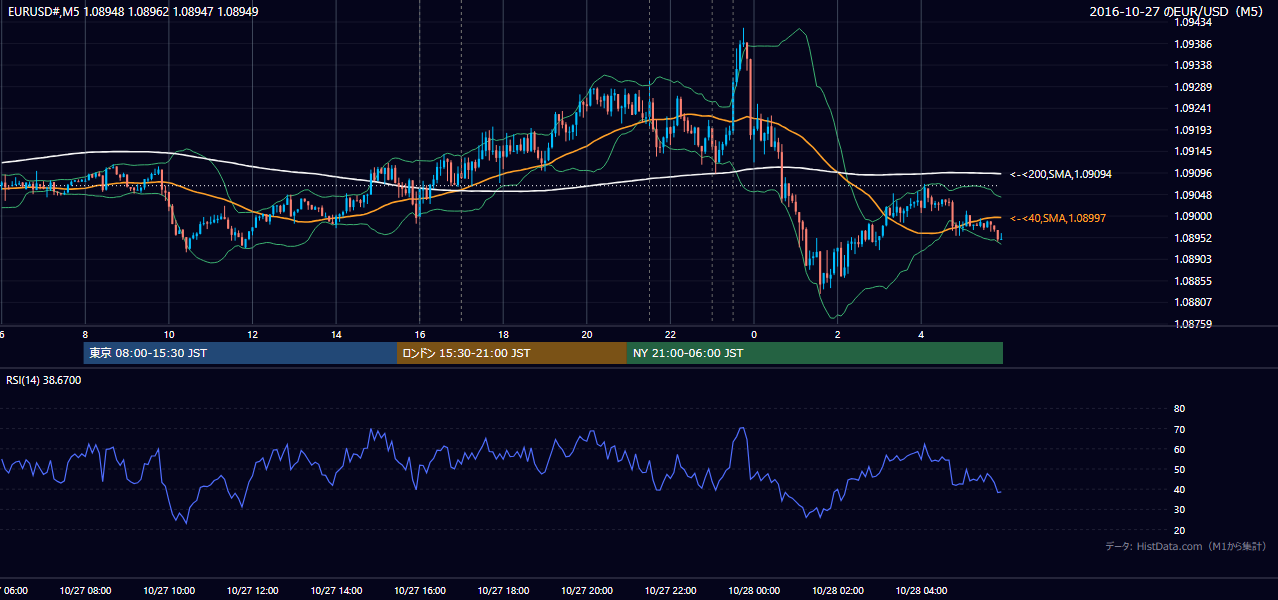
Task: Click RSI scale value 80
Action: (x=1179, y=409)
